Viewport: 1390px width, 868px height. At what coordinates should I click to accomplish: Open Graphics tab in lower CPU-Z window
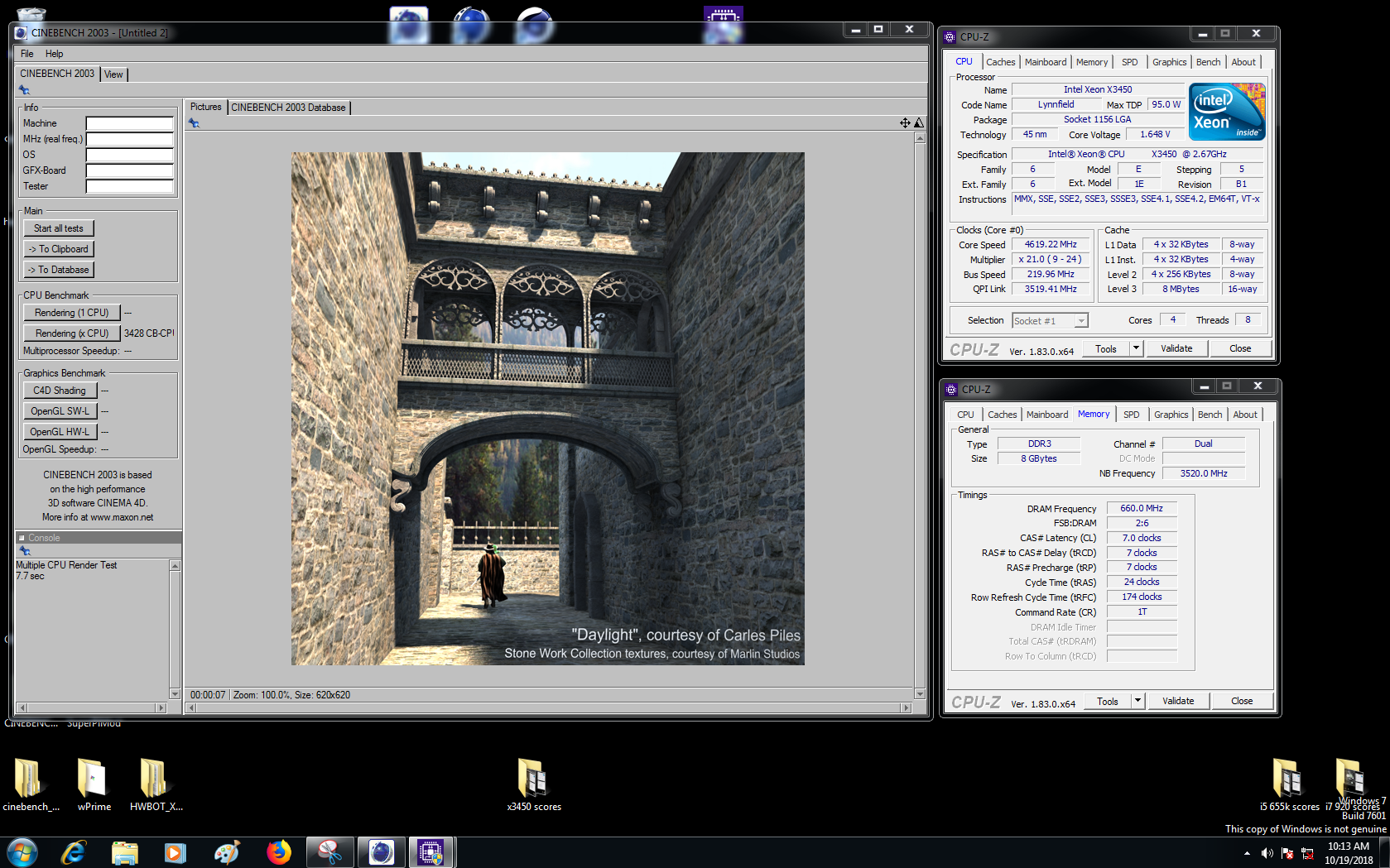(x=1171, y=415)
